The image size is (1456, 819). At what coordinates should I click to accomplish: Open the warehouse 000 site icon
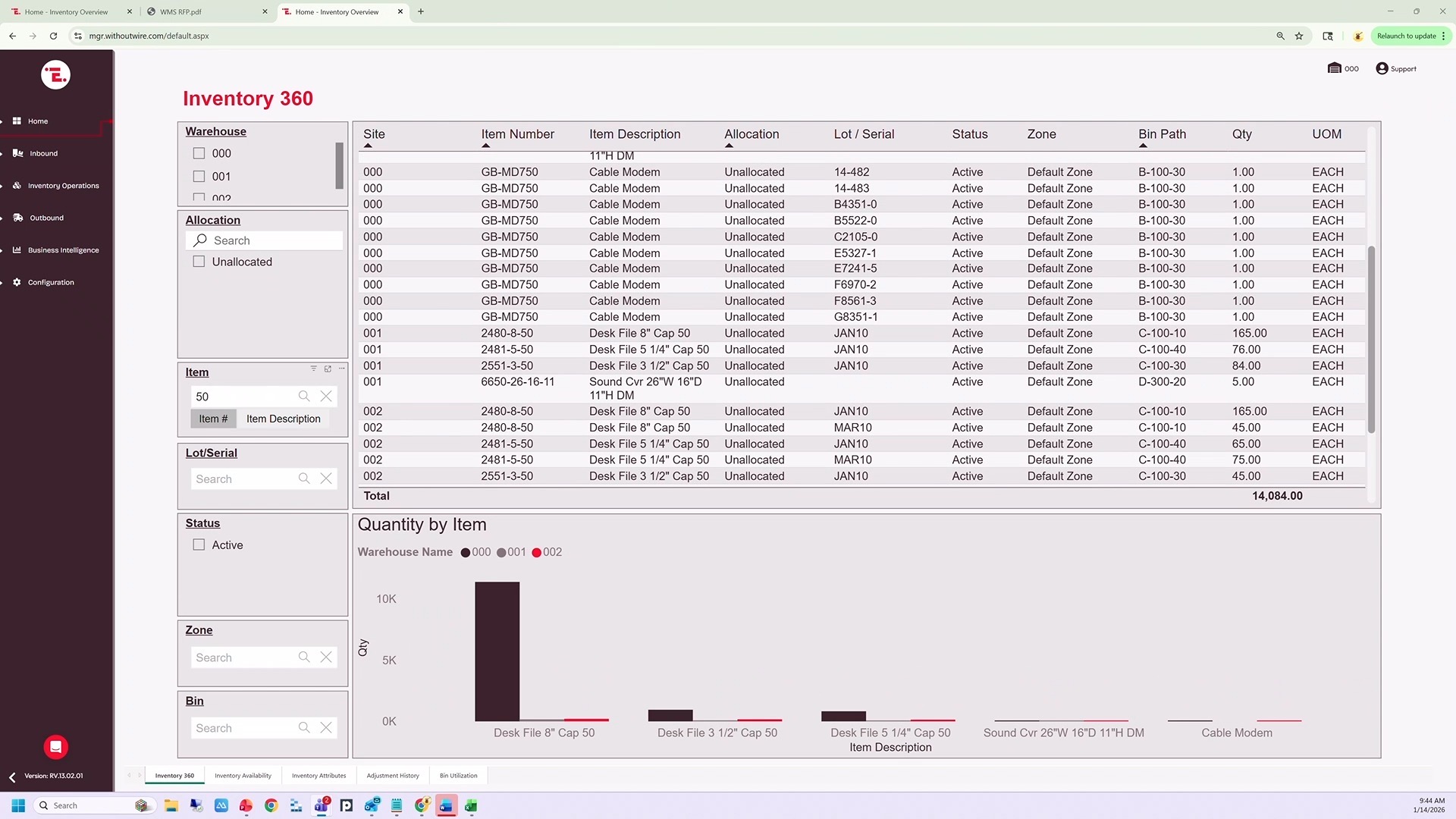click(1335, 68)
